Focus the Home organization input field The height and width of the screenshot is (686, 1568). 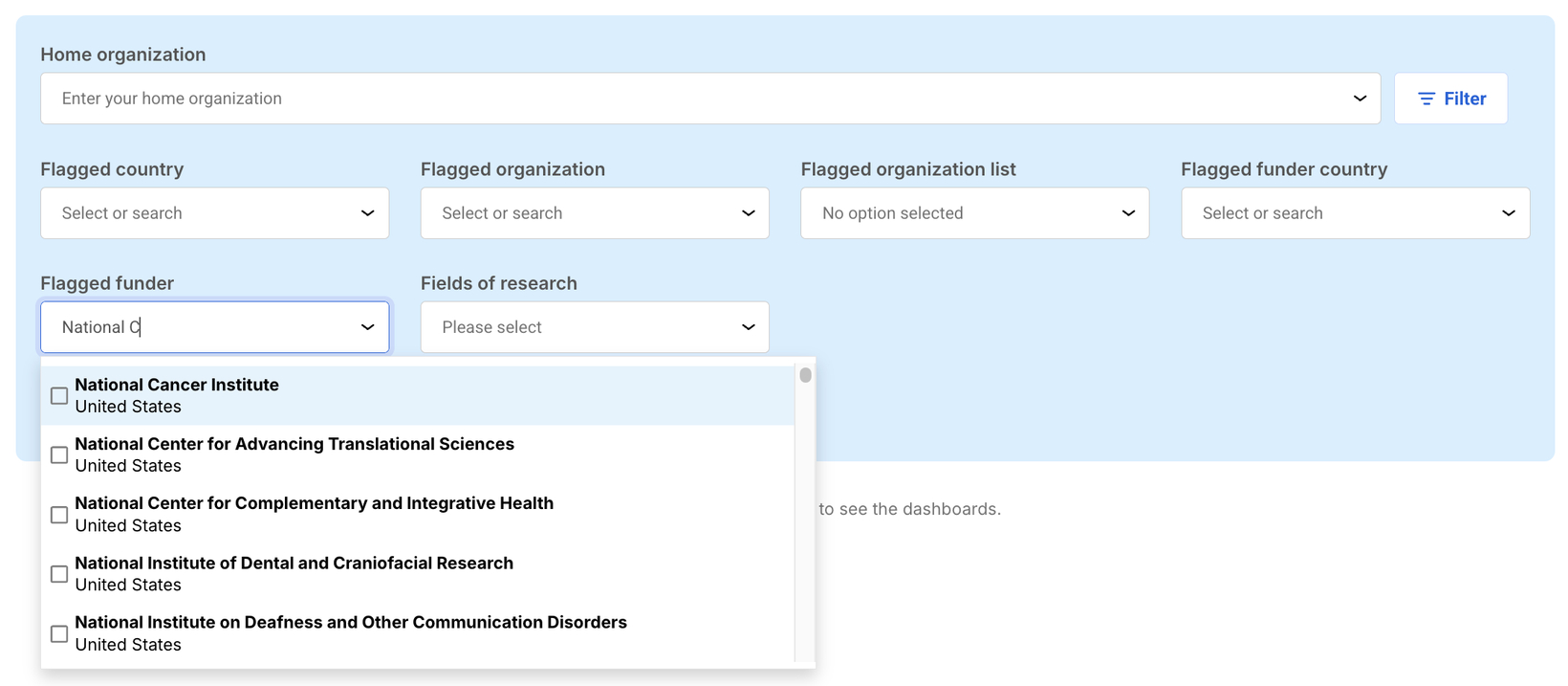click(x=710, y=99)
